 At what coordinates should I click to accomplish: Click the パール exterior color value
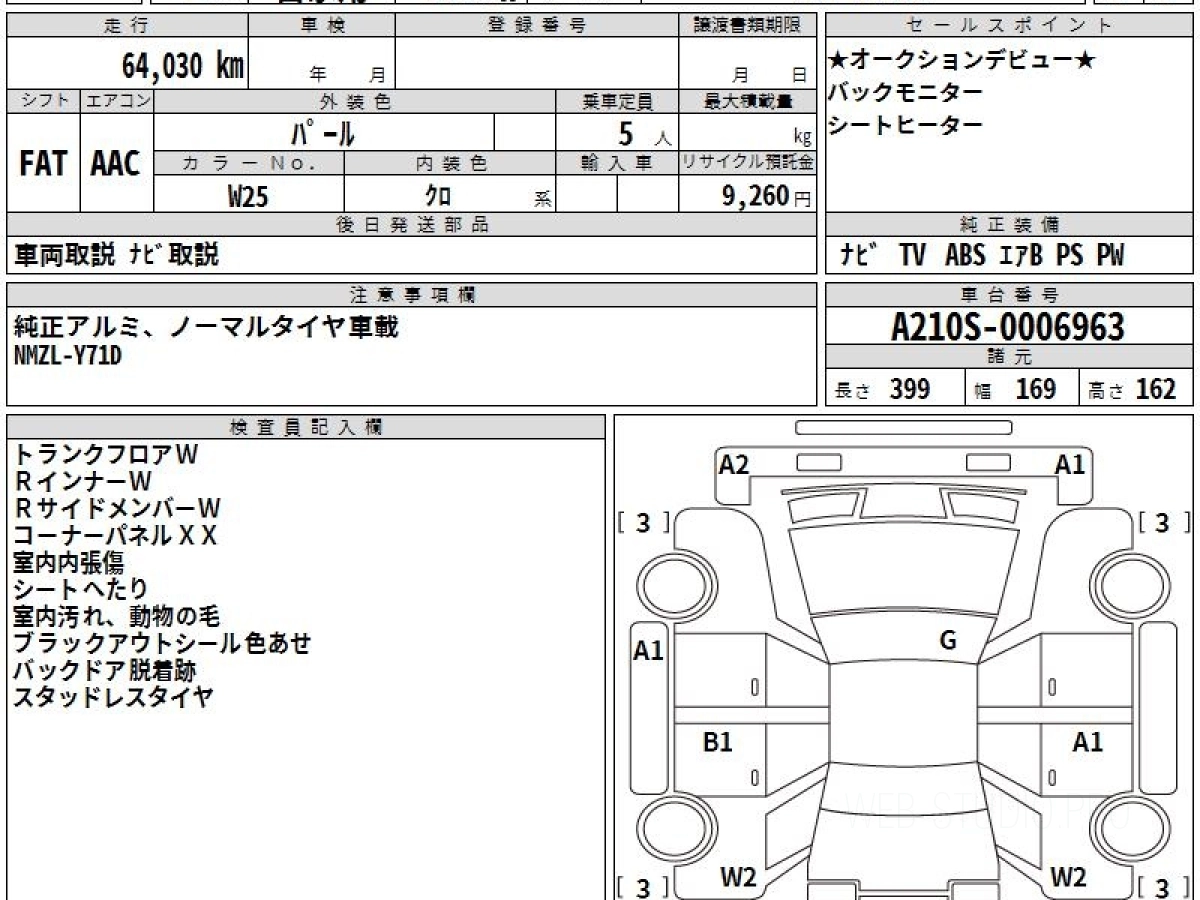(323, 132)
